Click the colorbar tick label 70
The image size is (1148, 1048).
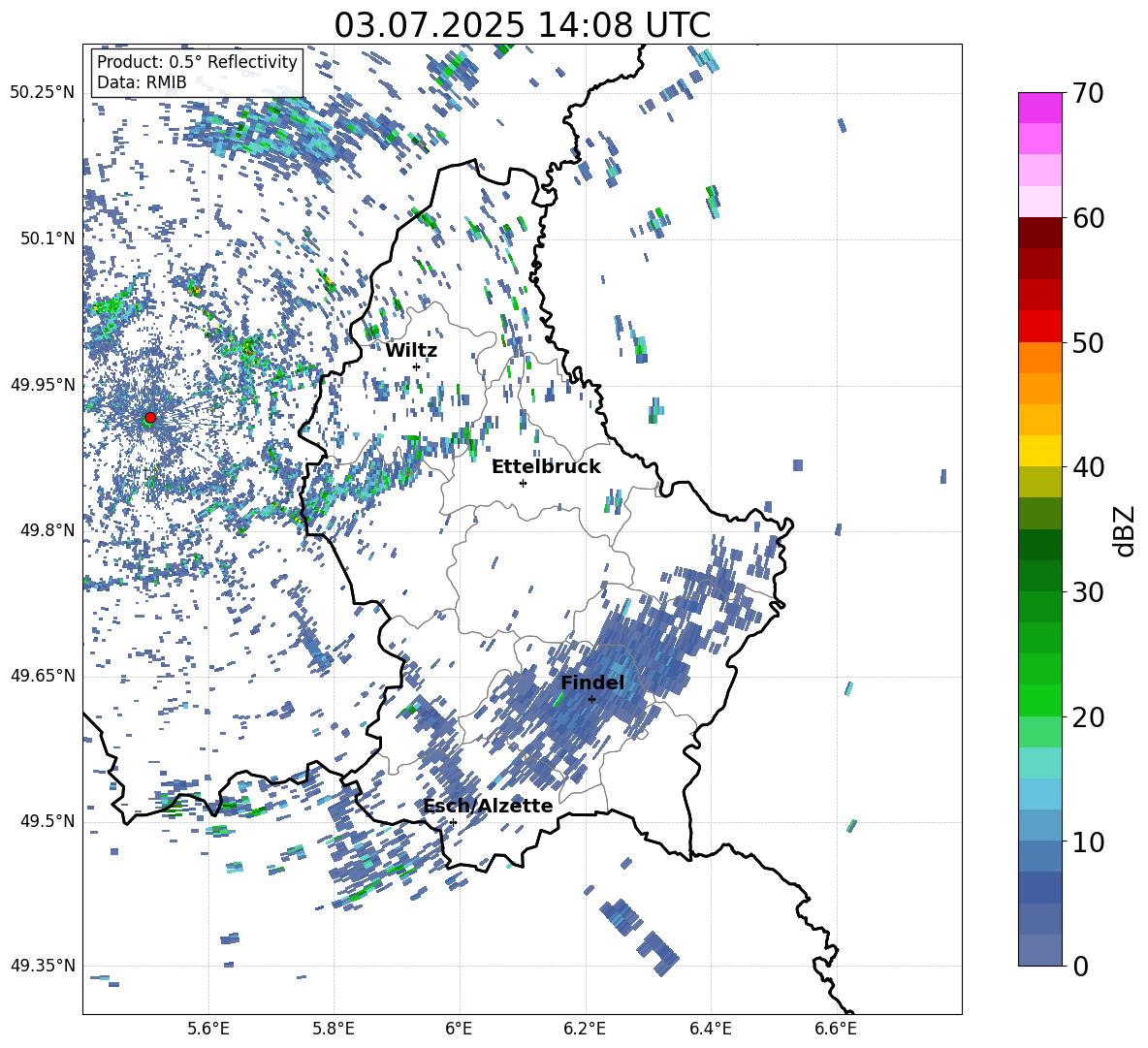pyautogui.click(x=1088, y=94)
